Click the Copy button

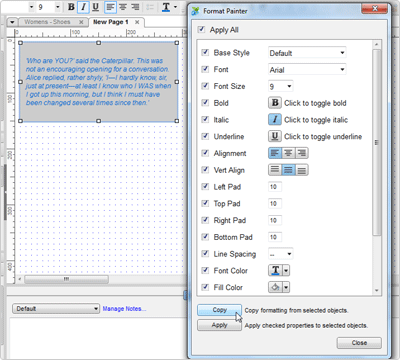pyautogui.click(x=219, y=310)
